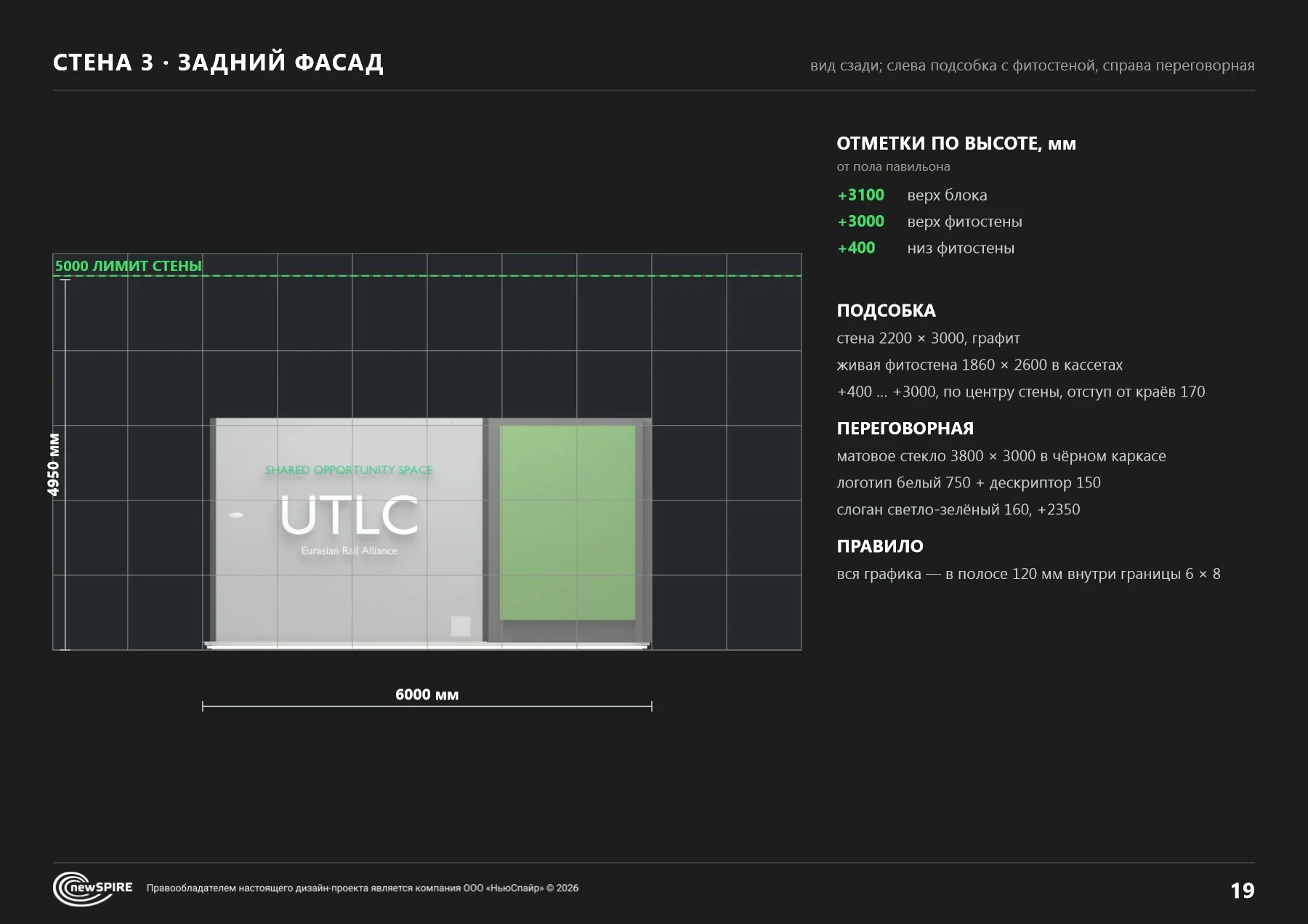The height and width of the screenshot is (924, 1308).
Task: Select the text 'низ фитостены'
Action: pyautogui.click(x=961, y=248)
